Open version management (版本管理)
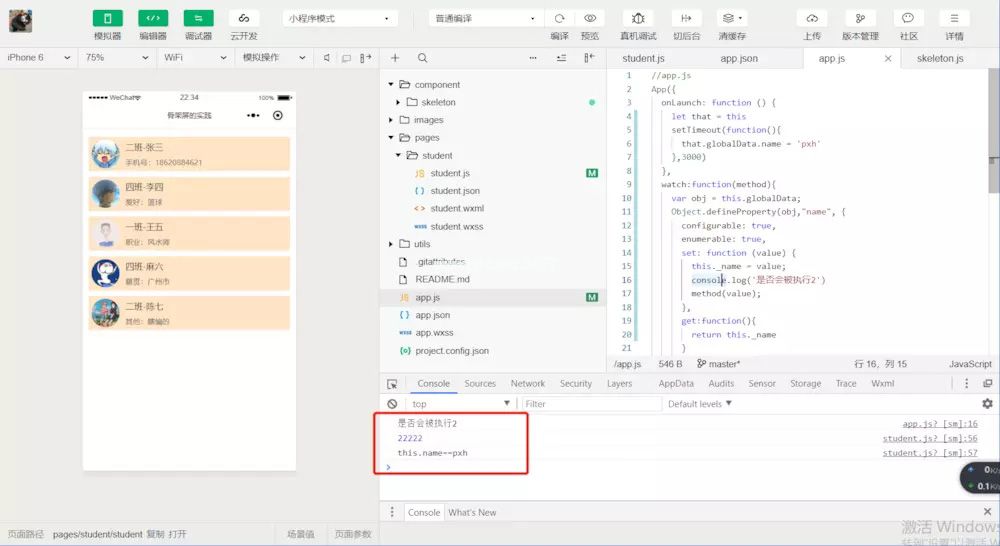The height and width of the screenshot is (546, 1000). [x=860, y=19]
